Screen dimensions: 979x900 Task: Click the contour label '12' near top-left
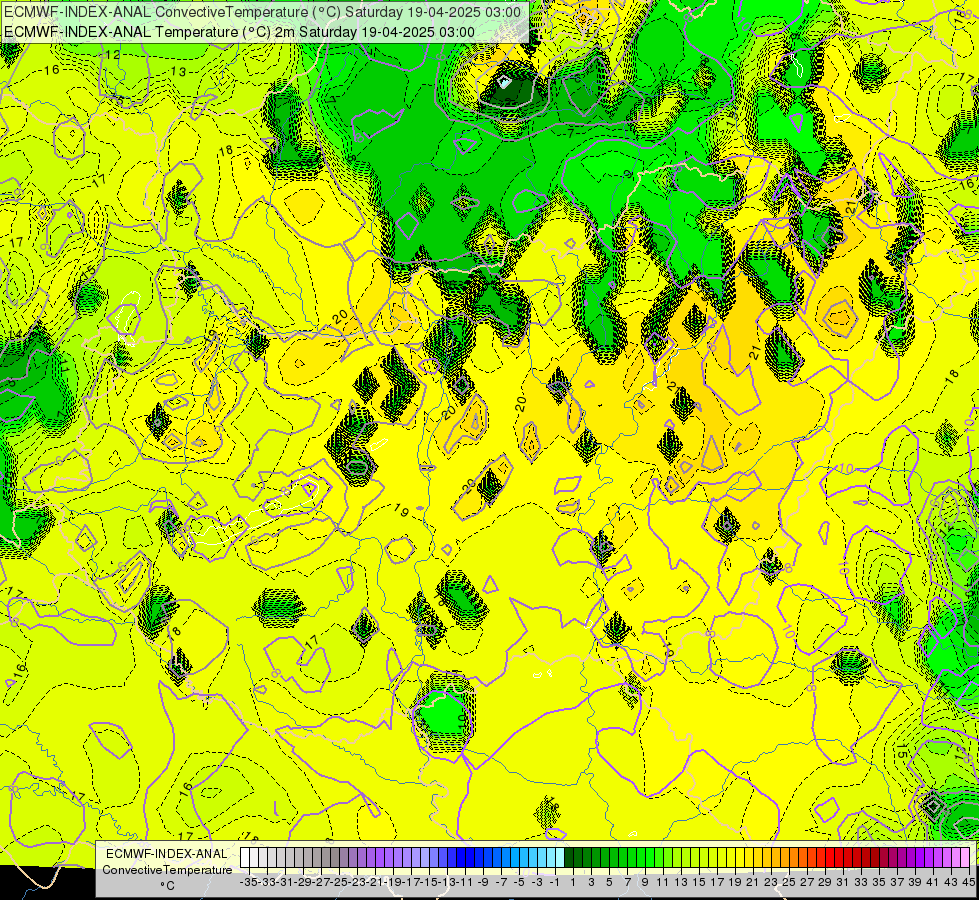tap(112, 55)
